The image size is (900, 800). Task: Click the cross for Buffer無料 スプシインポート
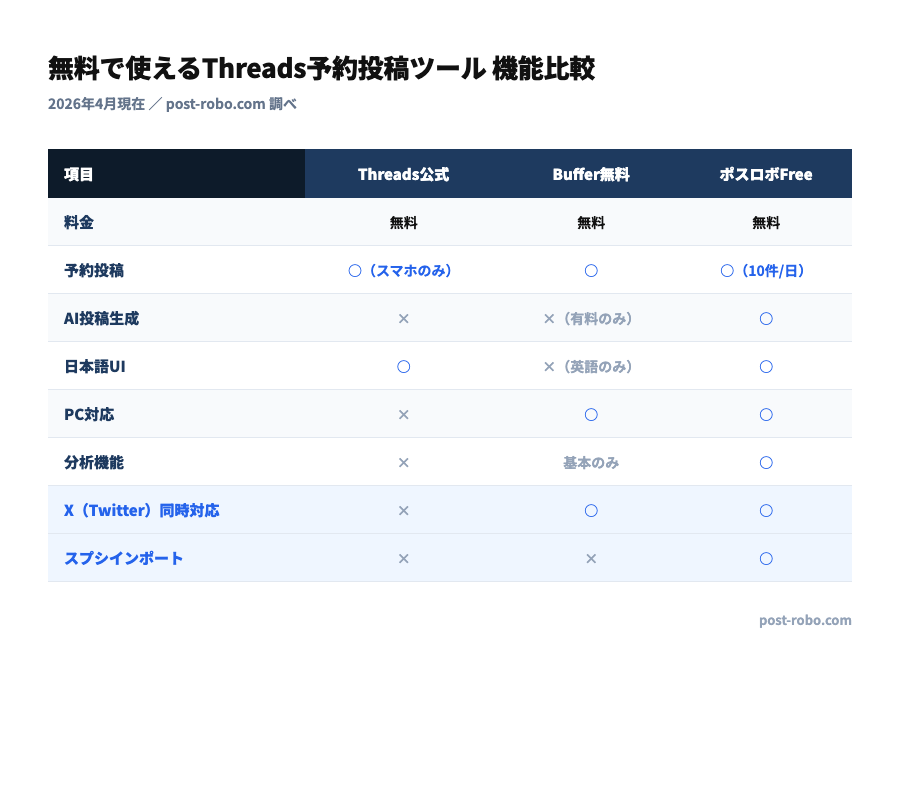click(x=591, y=558)
